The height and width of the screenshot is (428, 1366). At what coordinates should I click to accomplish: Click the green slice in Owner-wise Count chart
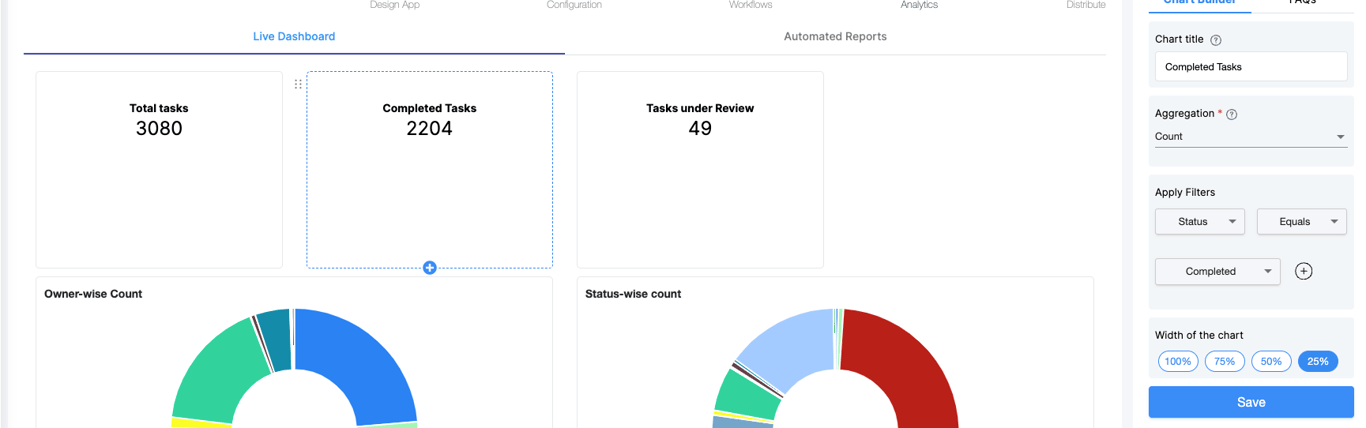[x=220, y=370]
